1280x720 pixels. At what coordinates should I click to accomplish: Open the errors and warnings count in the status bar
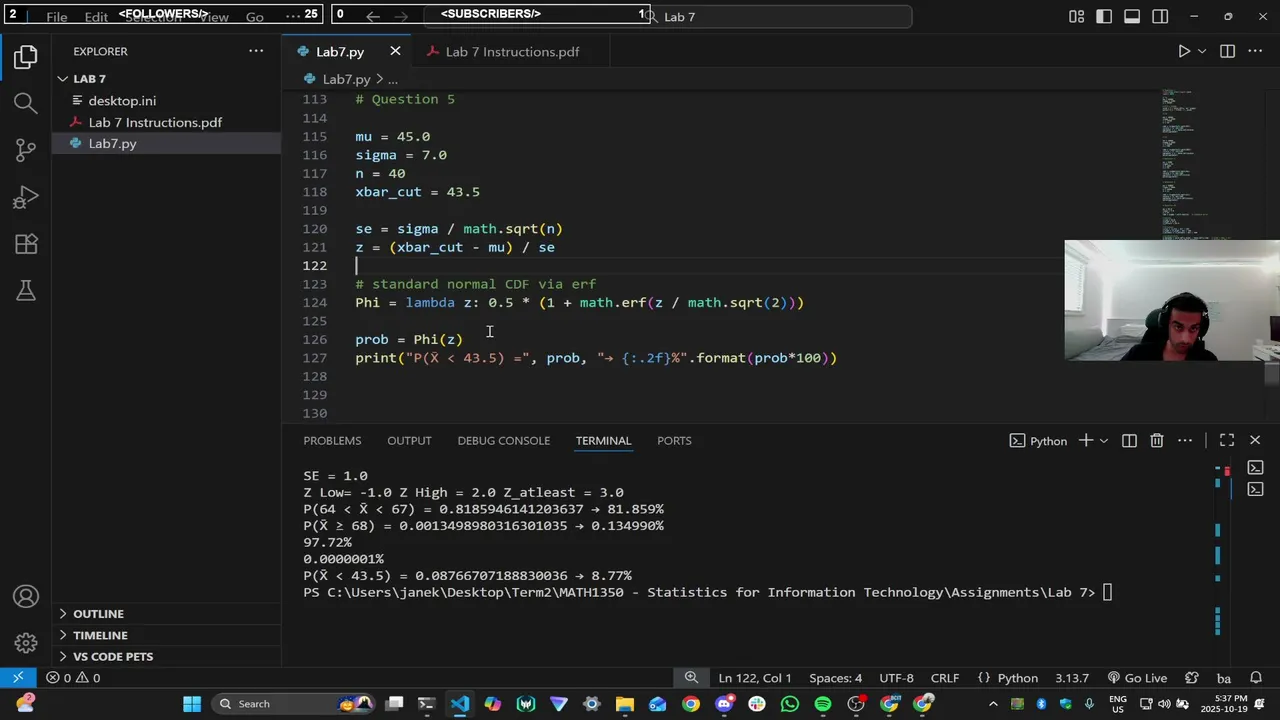[73, 677]
